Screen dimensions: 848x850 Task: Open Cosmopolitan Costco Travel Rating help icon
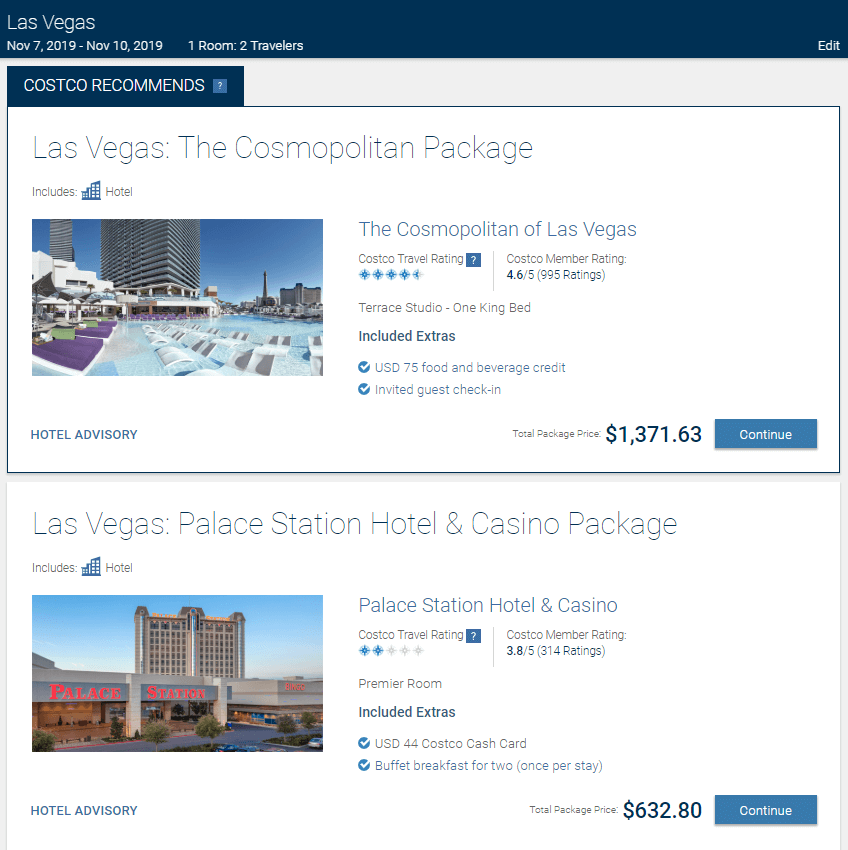pos(474,260)
